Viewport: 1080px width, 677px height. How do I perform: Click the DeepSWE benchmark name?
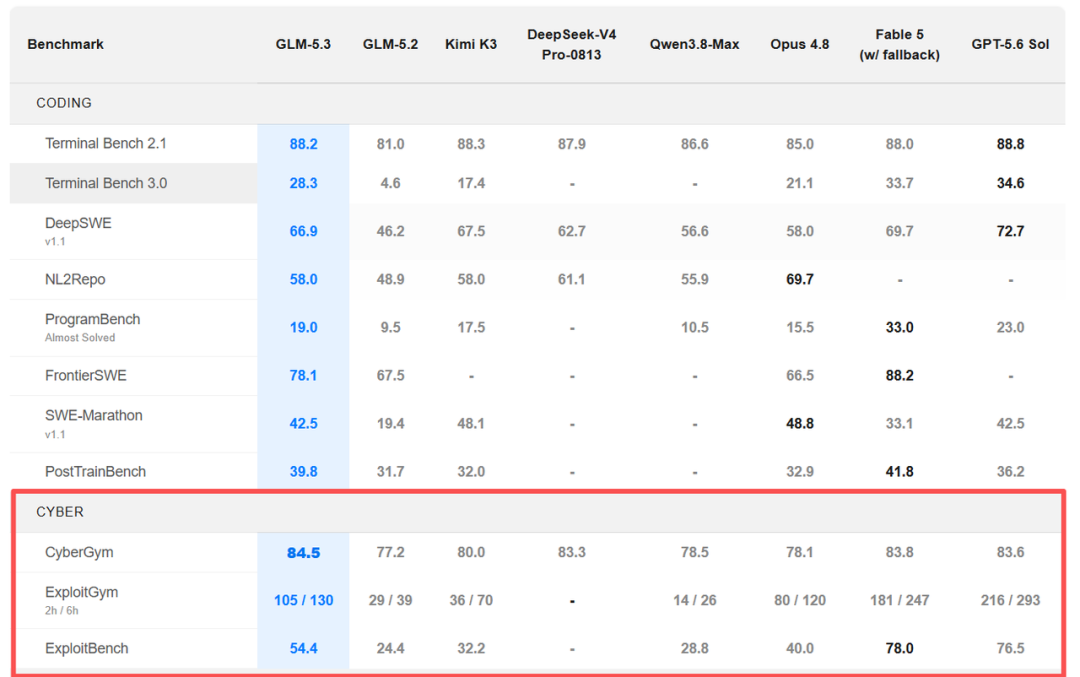pos(78,223)
